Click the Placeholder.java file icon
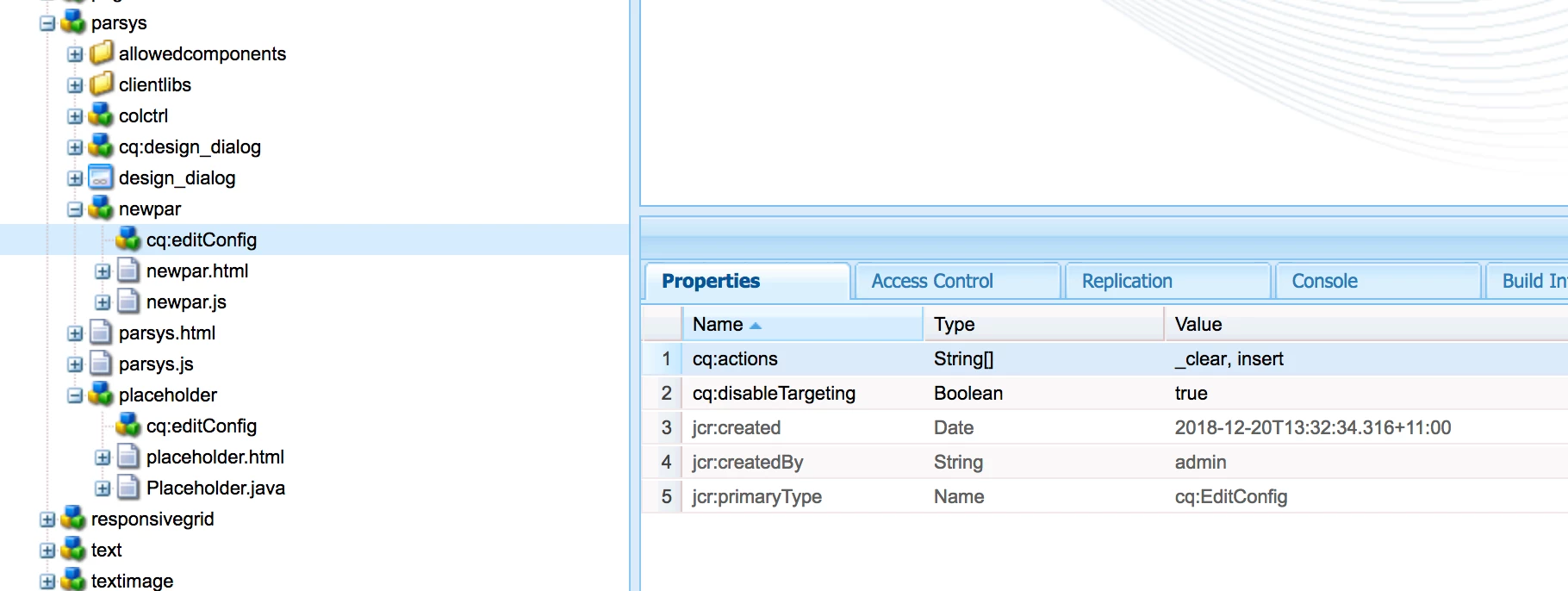The width and height of the screenshot is (1568, 591). point(128,487)
